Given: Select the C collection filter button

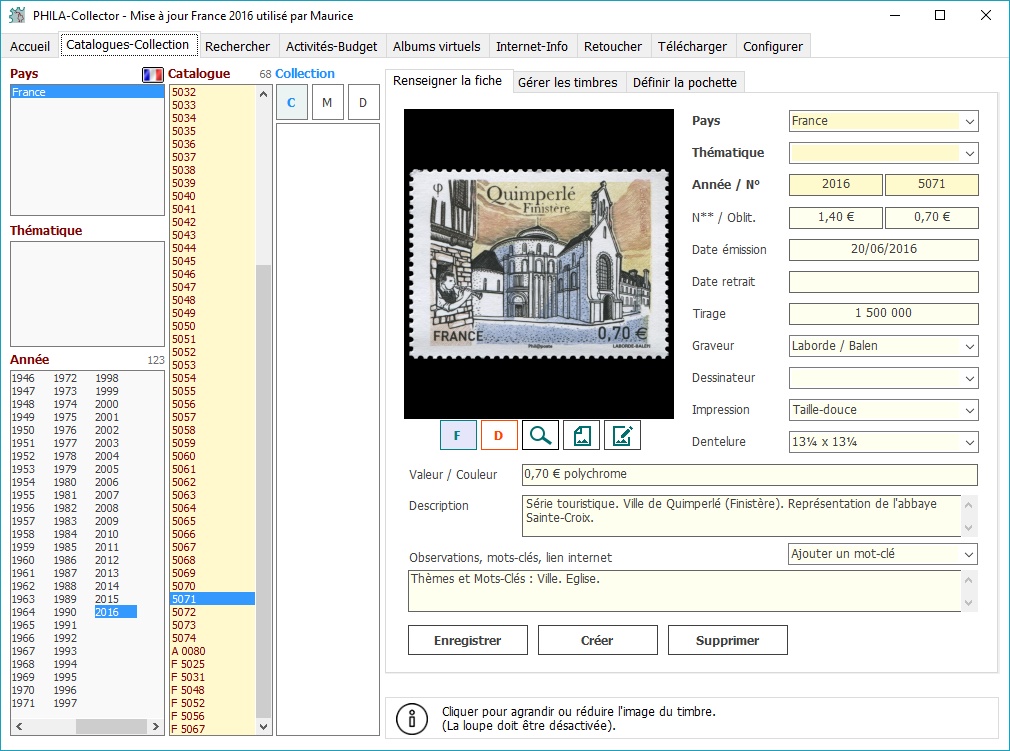Looking at the screenshot, I should tap(292, 103).
